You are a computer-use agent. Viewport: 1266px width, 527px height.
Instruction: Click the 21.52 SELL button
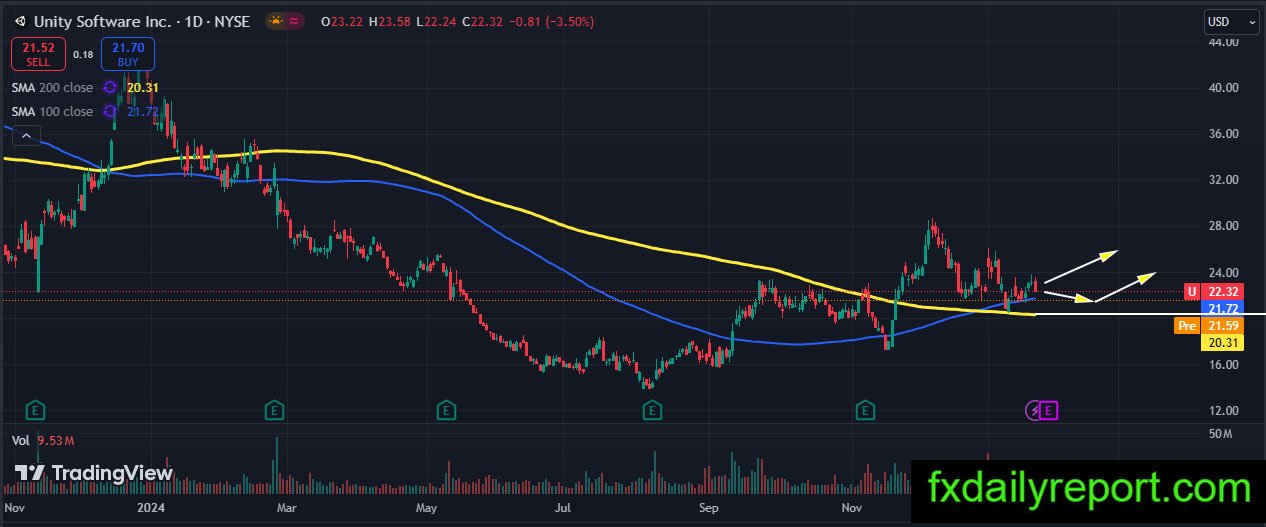tap(38, 54)
